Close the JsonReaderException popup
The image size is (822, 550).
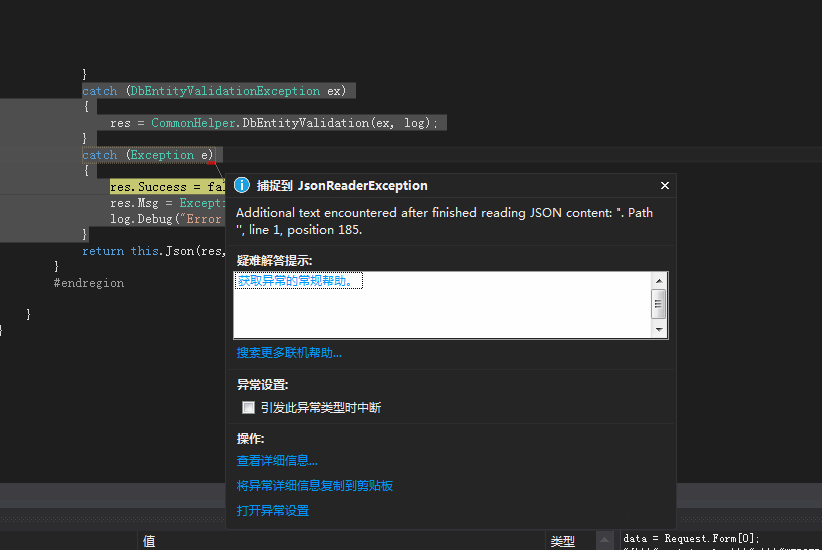pyautogui.click(x=665, y=186)
